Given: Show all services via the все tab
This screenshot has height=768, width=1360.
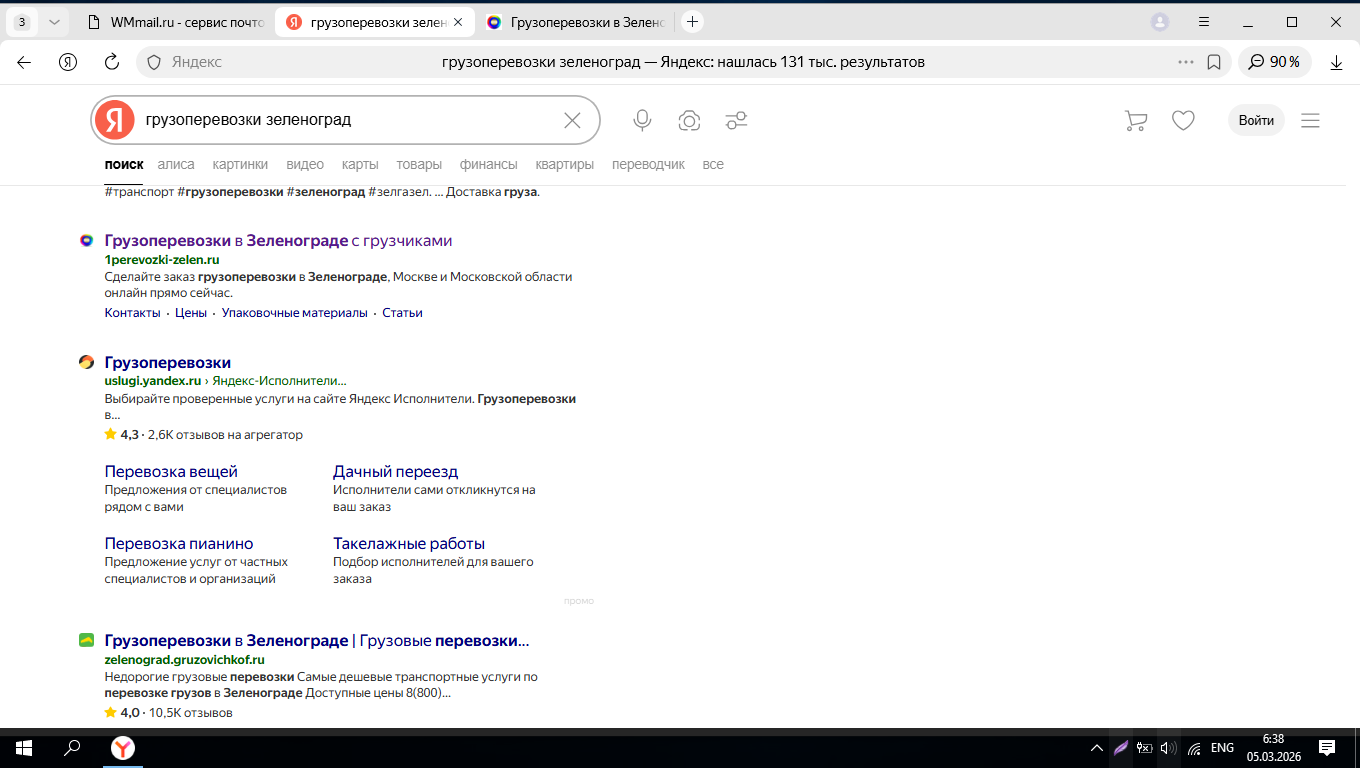Looking at the screenshot, I should (713, 164).
